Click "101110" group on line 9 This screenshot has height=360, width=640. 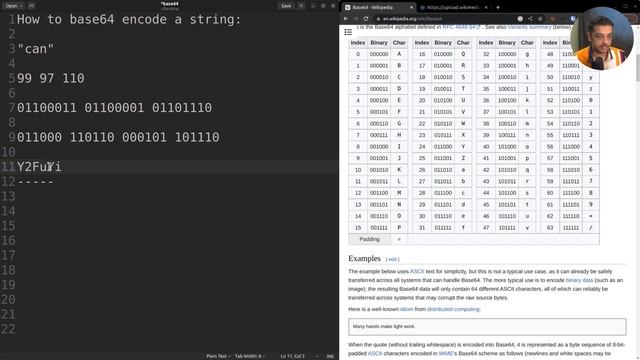tap(197, 137)
